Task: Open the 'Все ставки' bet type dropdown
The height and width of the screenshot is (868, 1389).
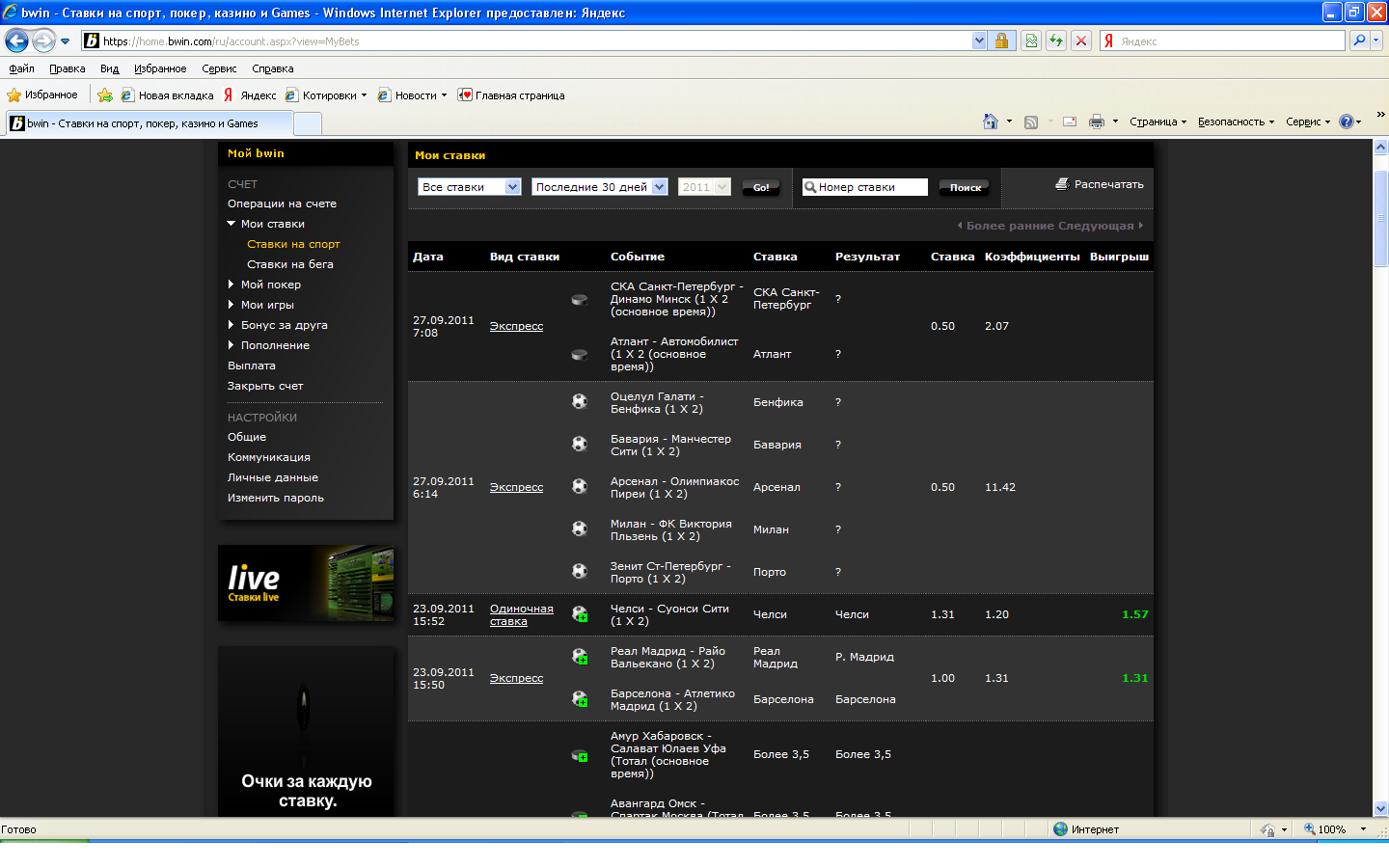Action: click(470, 187)
